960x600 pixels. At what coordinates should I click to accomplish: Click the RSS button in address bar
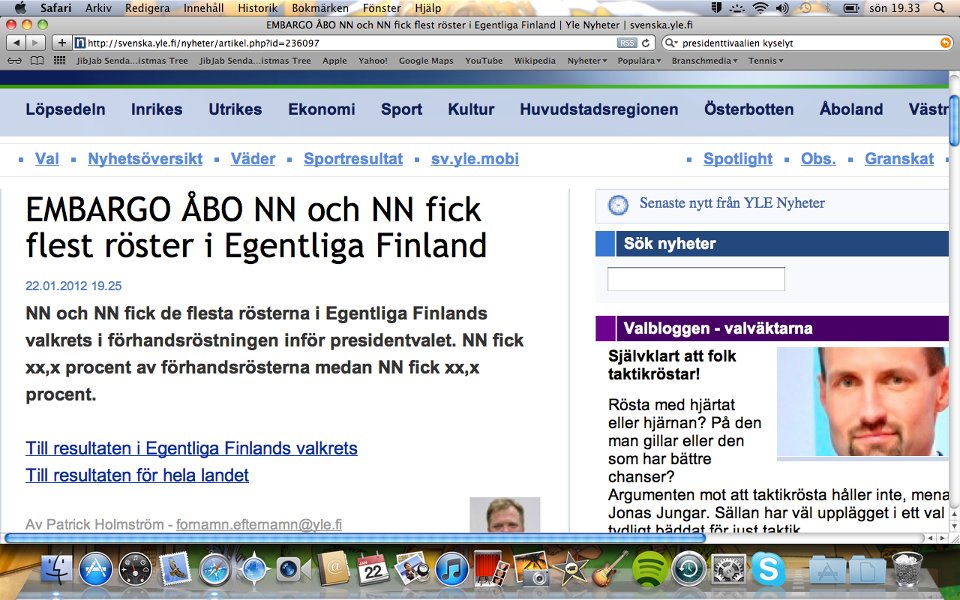pos(627,43)
